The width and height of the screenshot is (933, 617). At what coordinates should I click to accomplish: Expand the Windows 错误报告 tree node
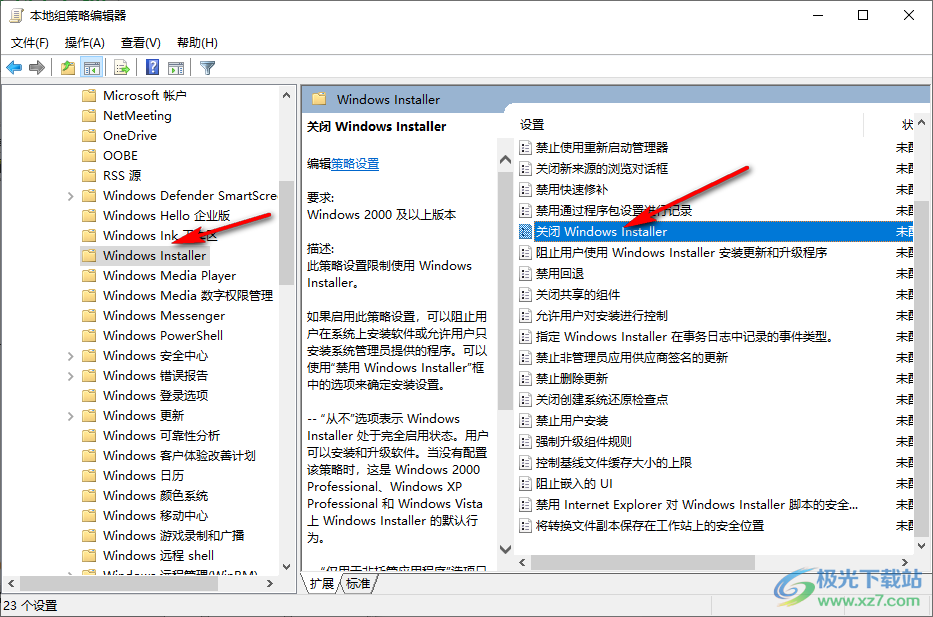click(x=70, y=375)
